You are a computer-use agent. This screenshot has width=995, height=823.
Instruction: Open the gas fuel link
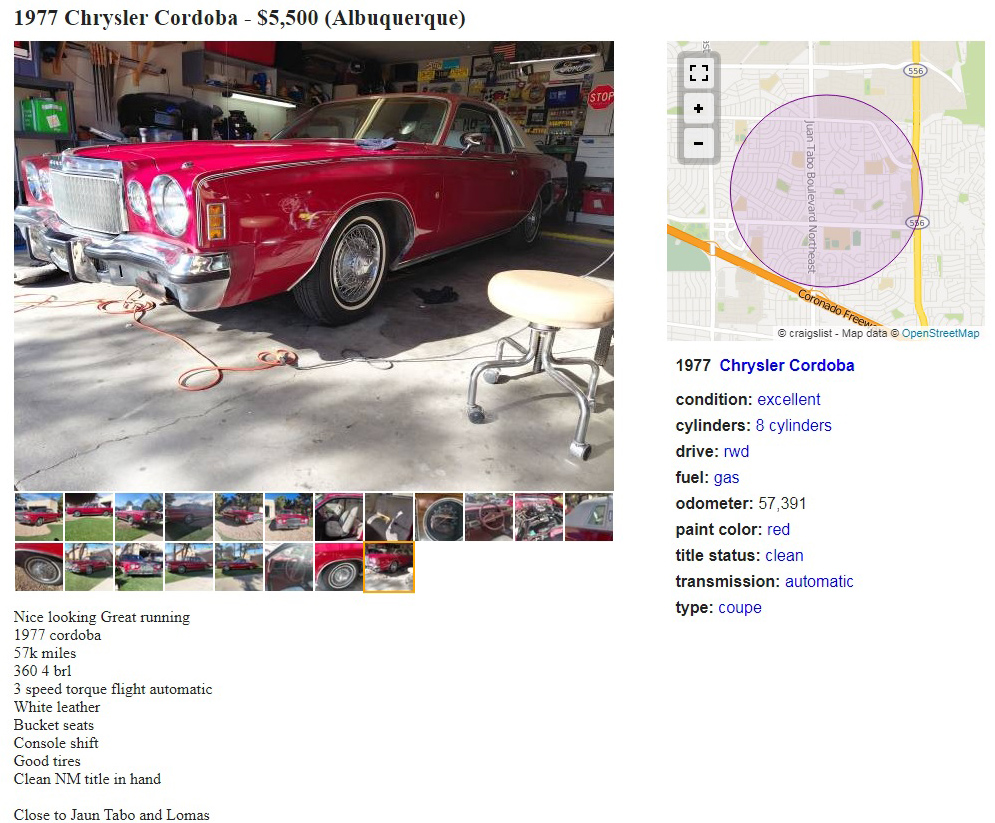click(726, 478)
